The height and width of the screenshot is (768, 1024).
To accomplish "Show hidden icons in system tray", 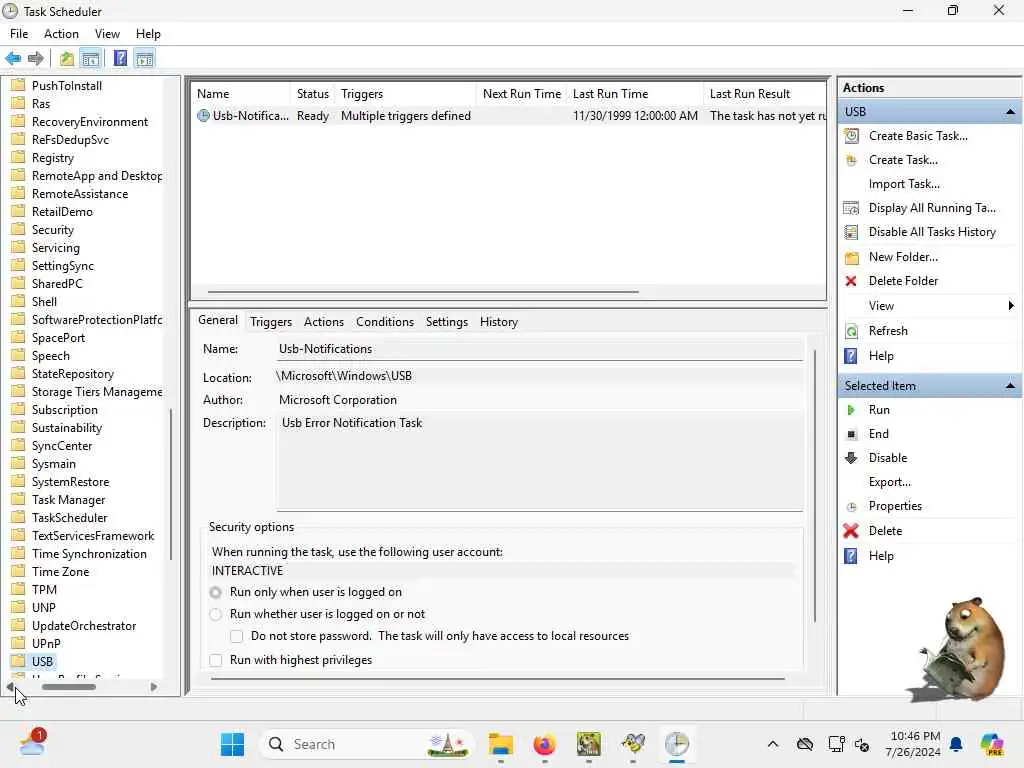I will (773, 744).
